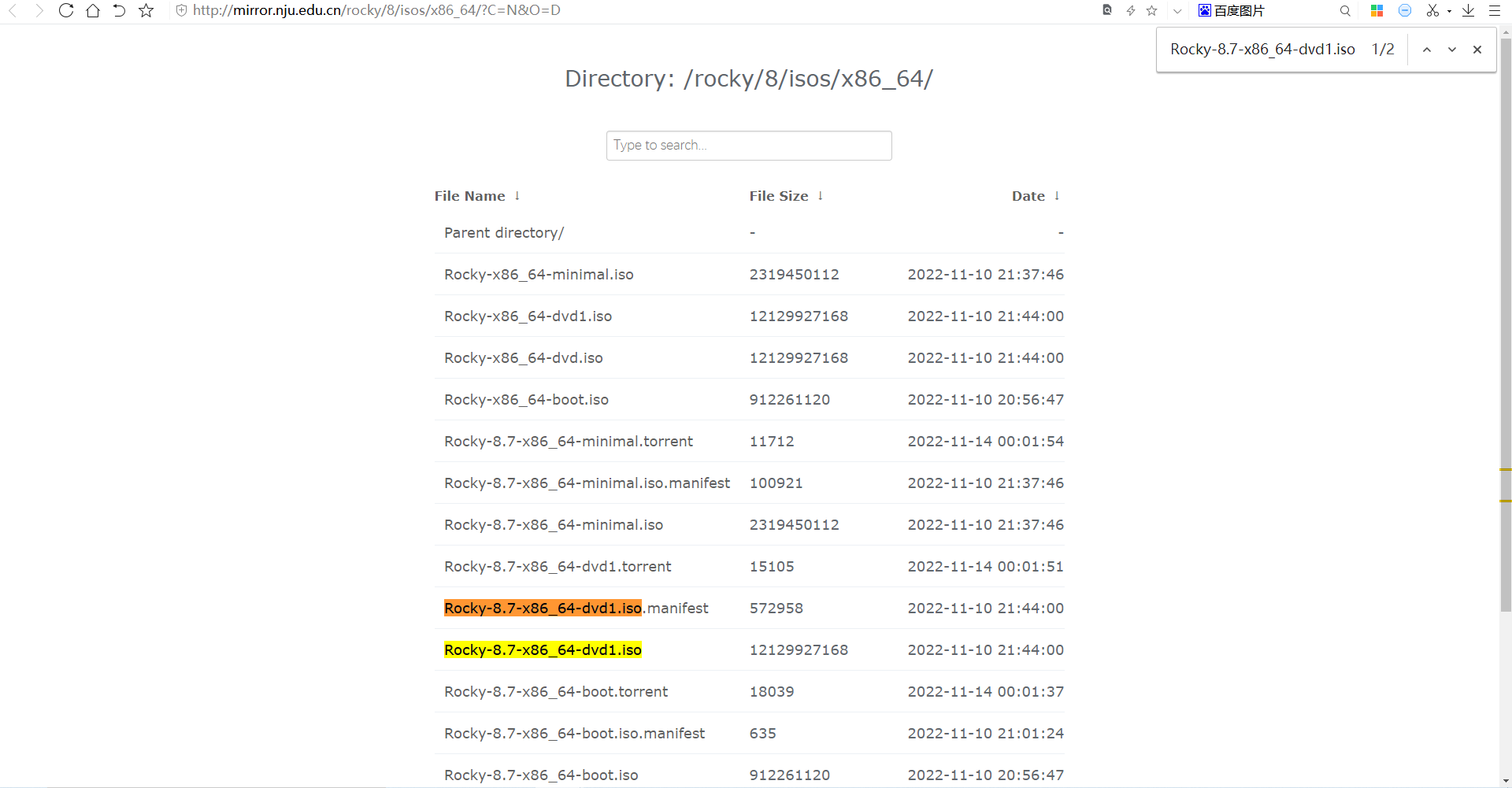
Task: Open Rocky-8.7-x86_64-boot.iso.manifest
Action: tap(574, 734)
